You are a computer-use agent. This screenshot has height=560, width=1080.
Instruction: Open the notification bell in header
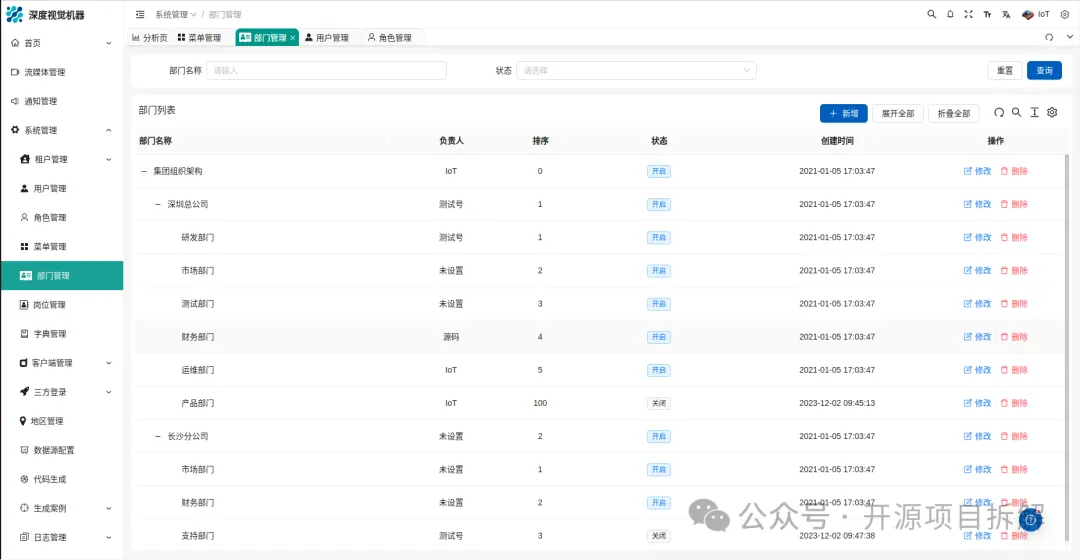coord(950,14)
